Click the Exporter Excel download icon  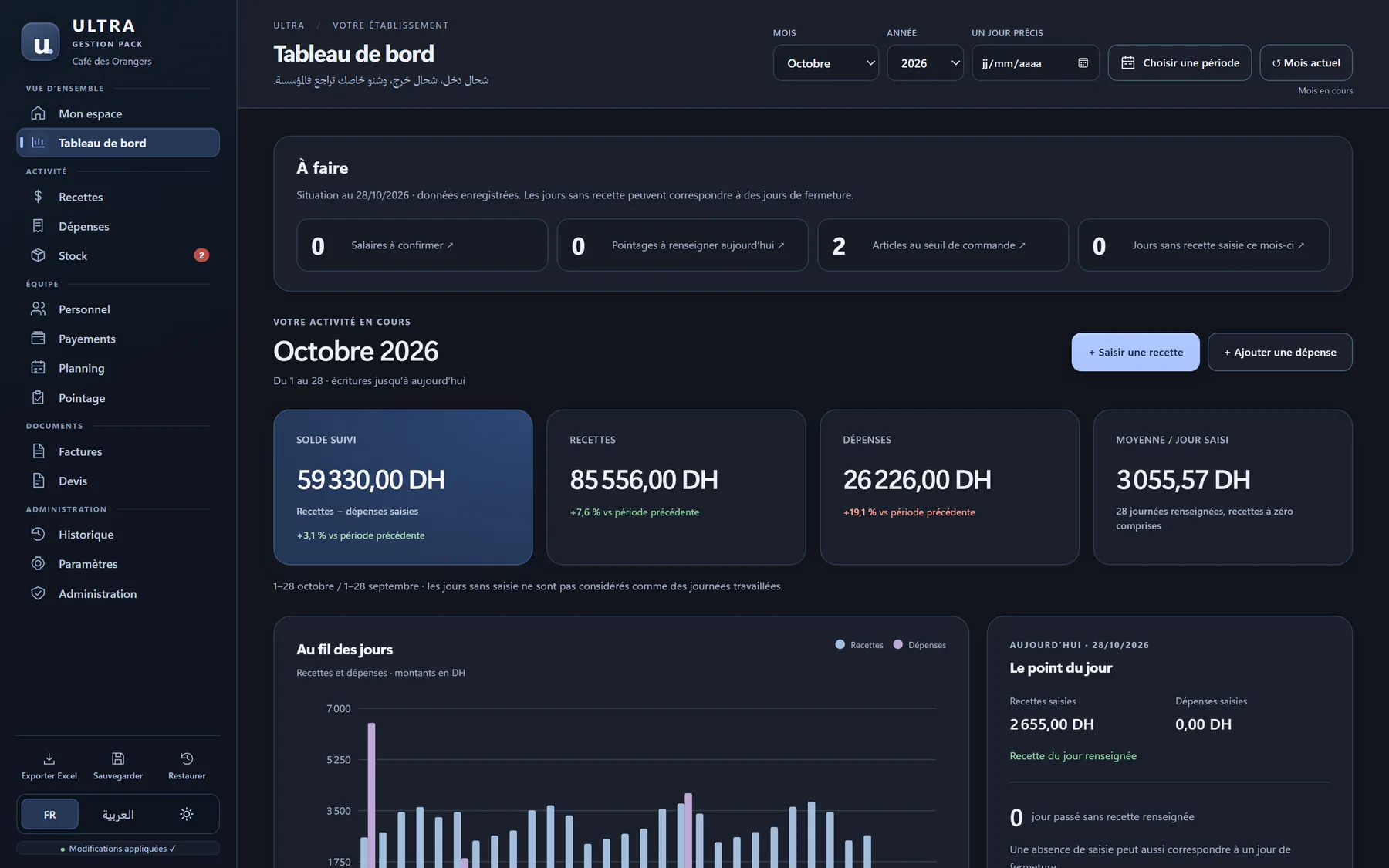point(49,758)
